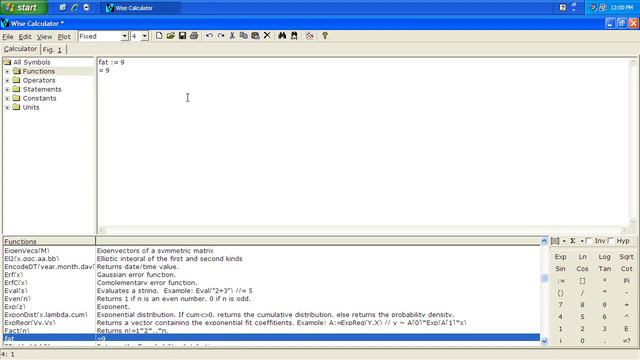The width and height of the screenshot is (640, 360).
Task: Click the first quick launch desktop icon
Action: coord(63,7)
